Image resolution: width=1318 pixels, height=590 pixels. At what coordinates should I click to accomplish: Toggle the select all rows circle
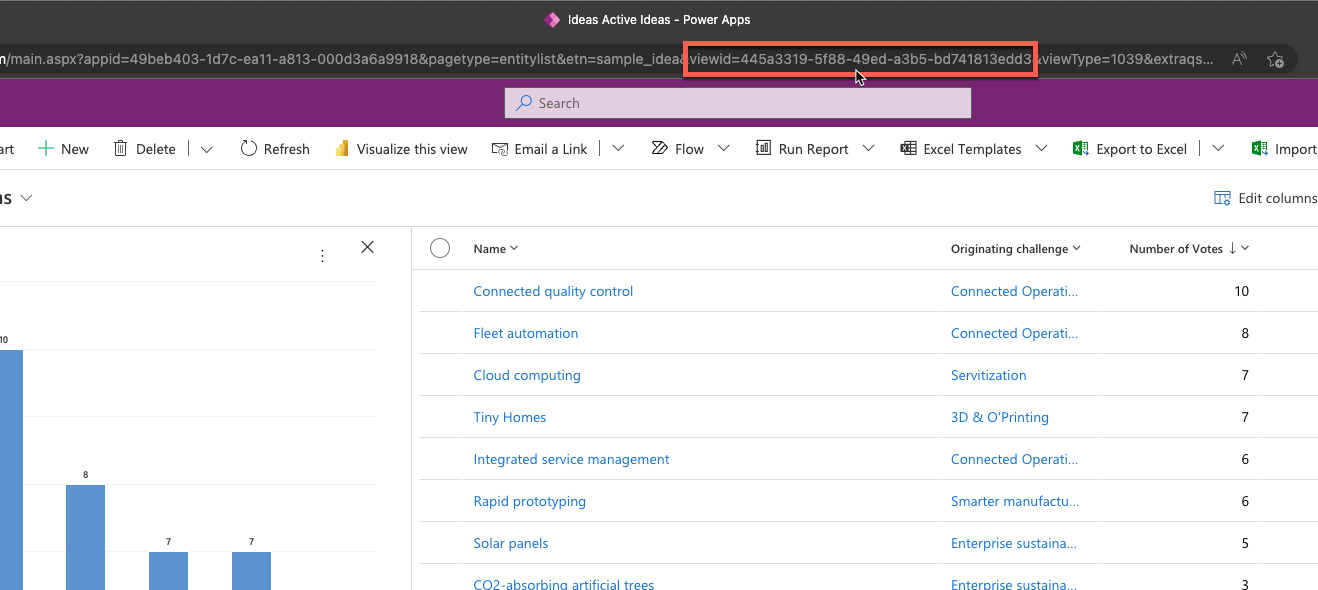pos(440,248)
